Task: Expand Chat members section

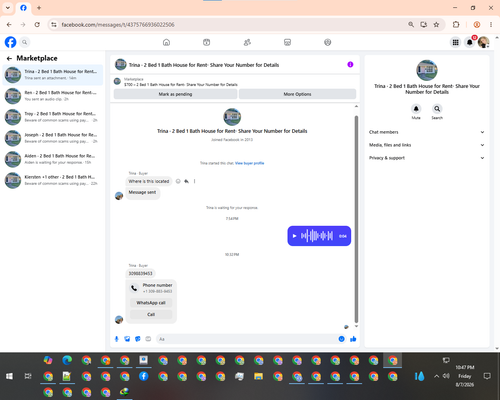Action: point(427,132)
